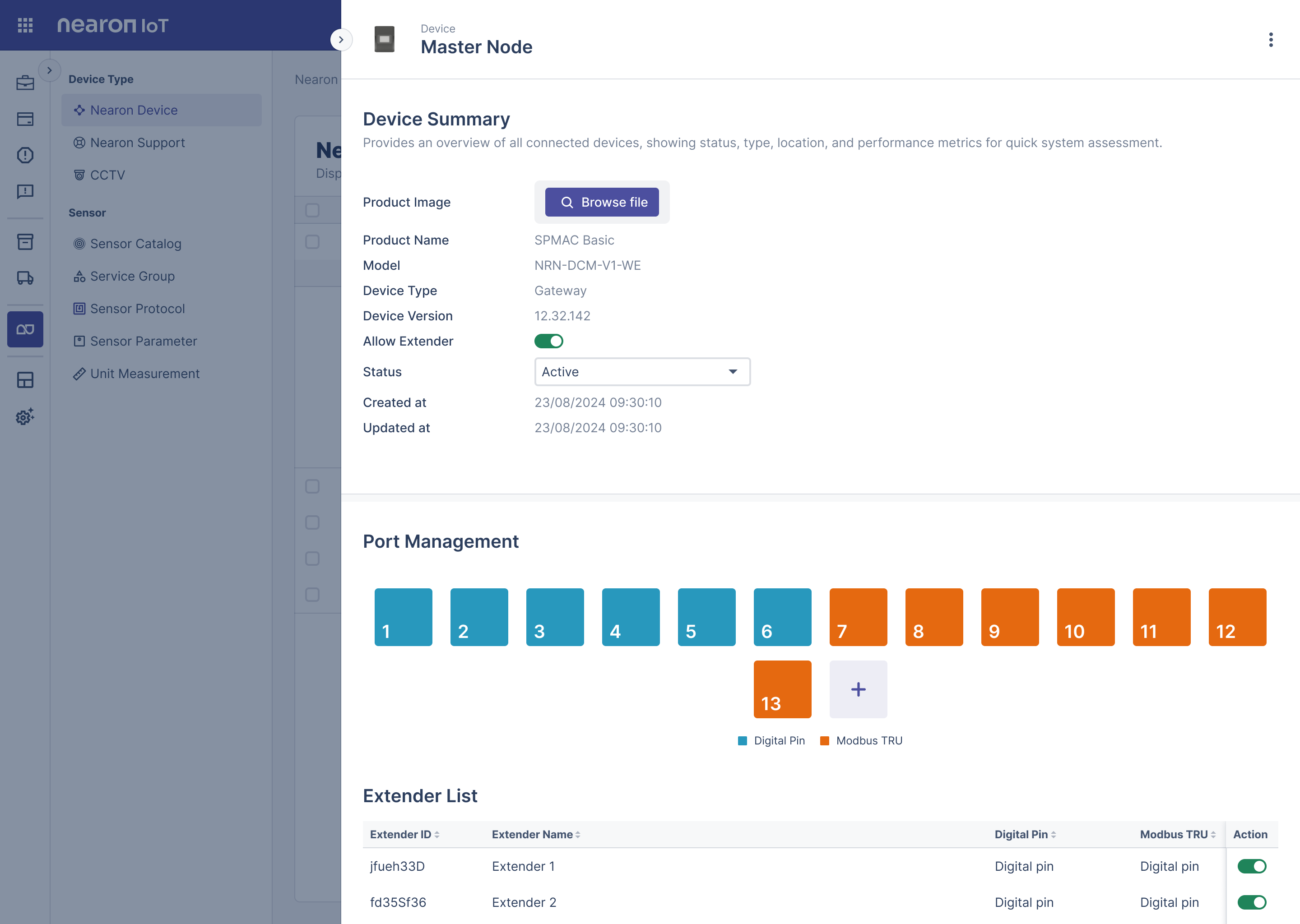Image resolution: width=1300 pixels, height=924 pixels.
Task: Open the settings gear sidebar icon
Action: point(25,416)
